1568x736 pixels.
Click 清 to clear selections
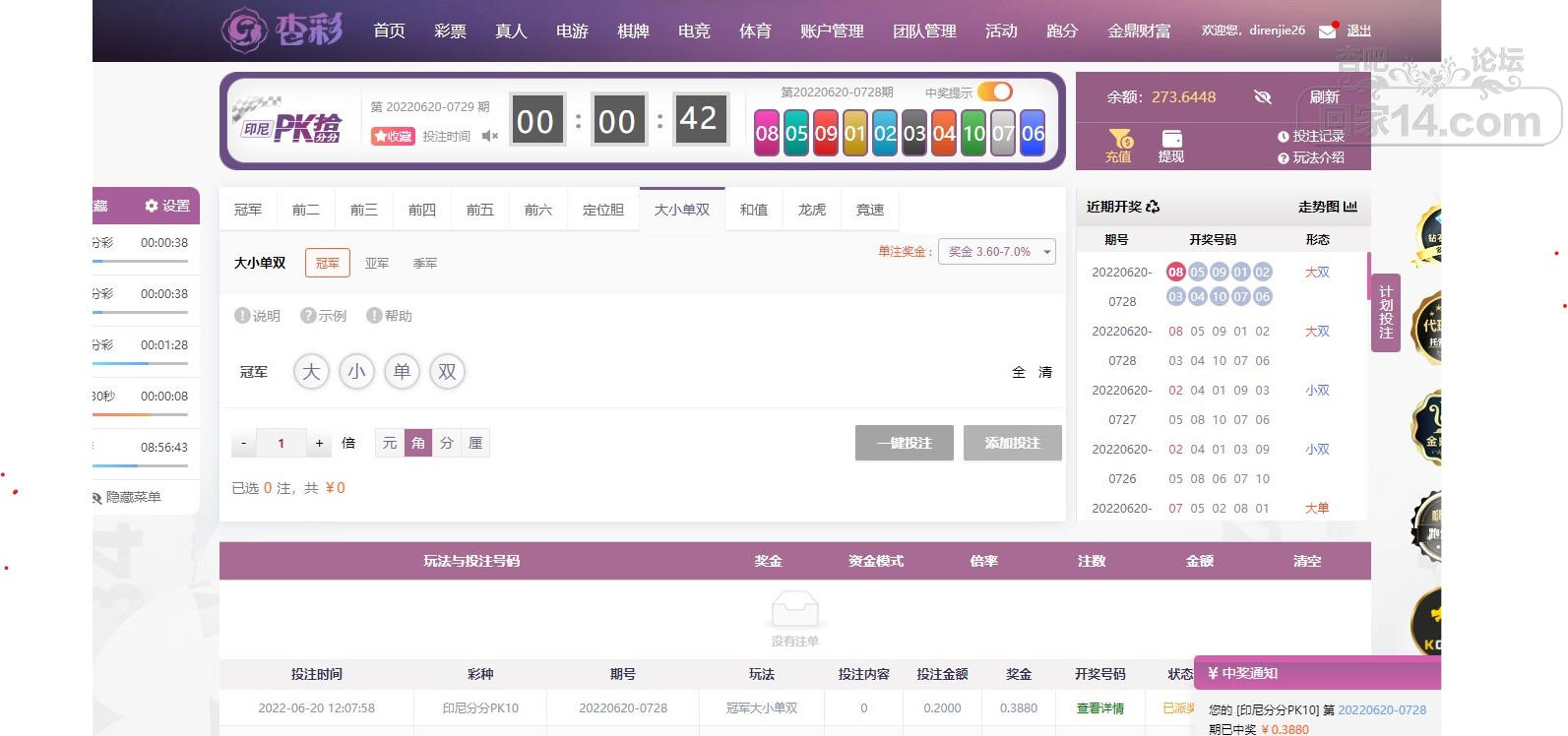pyautogui.click(x=1045, y=372)
